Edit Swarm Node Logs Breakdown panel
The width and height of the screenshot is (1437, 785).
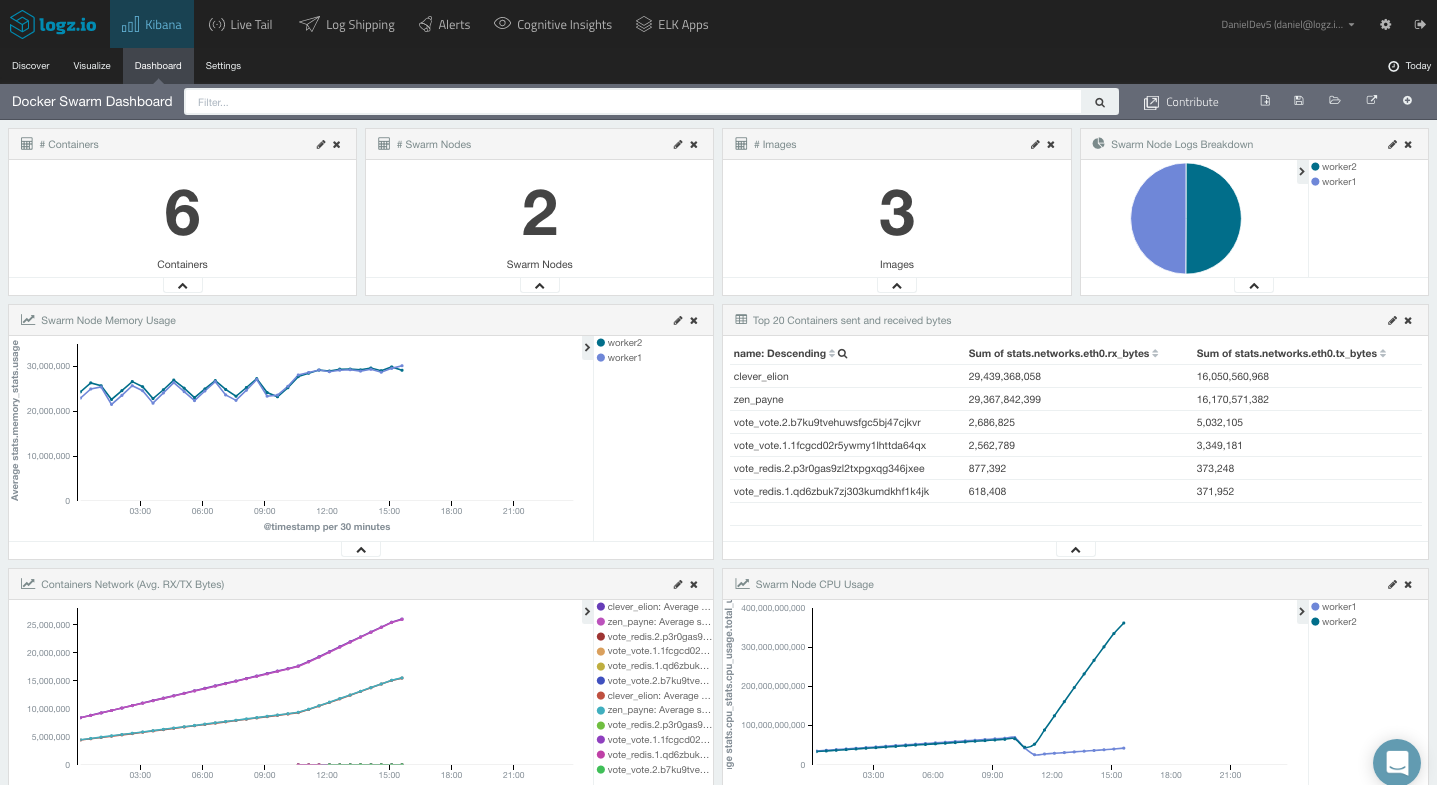(1392, 144)
